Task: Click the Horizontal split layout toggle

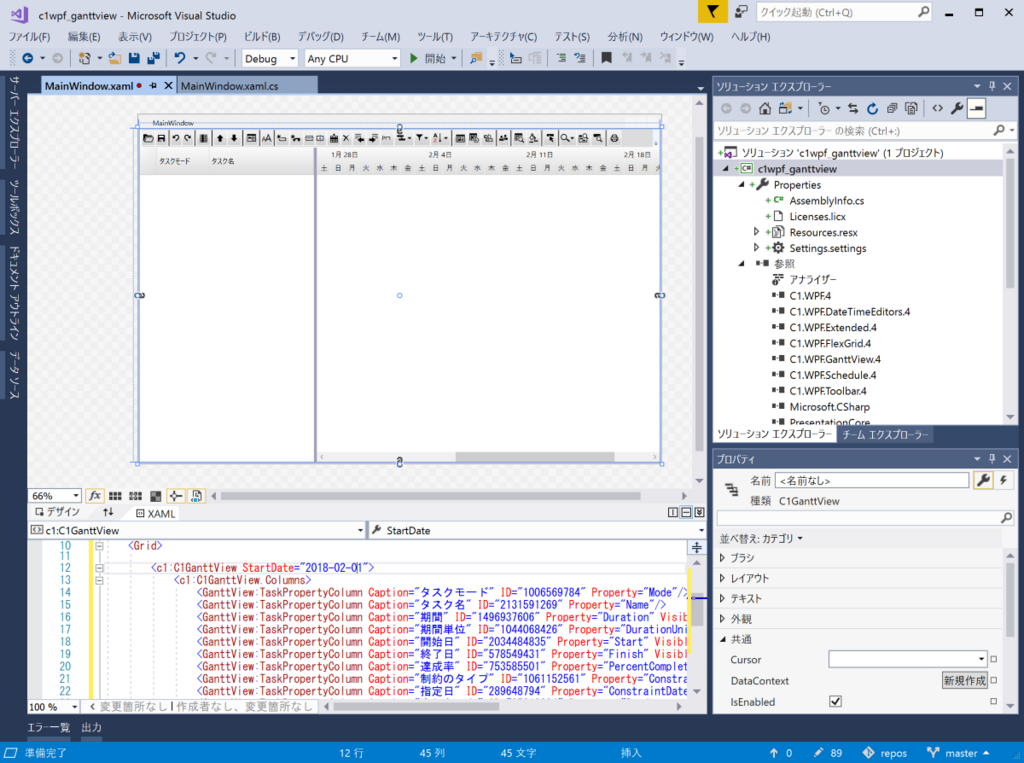Action: tap(686, 513)
